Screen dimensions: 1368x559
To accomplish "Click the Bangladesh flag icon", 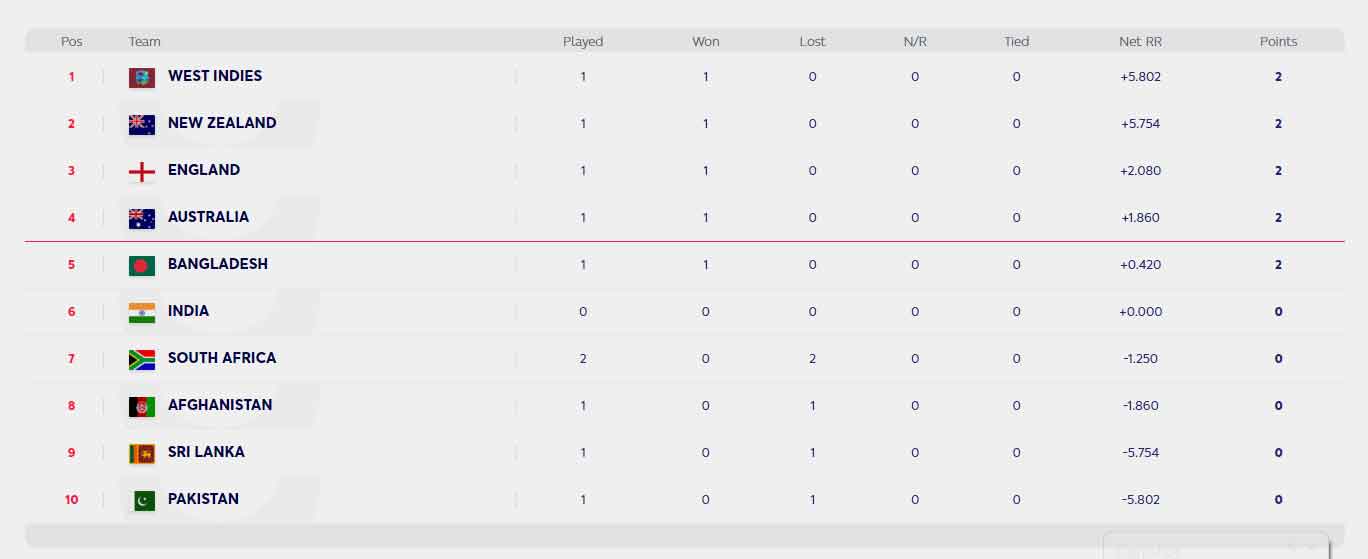I will [142, 265].
